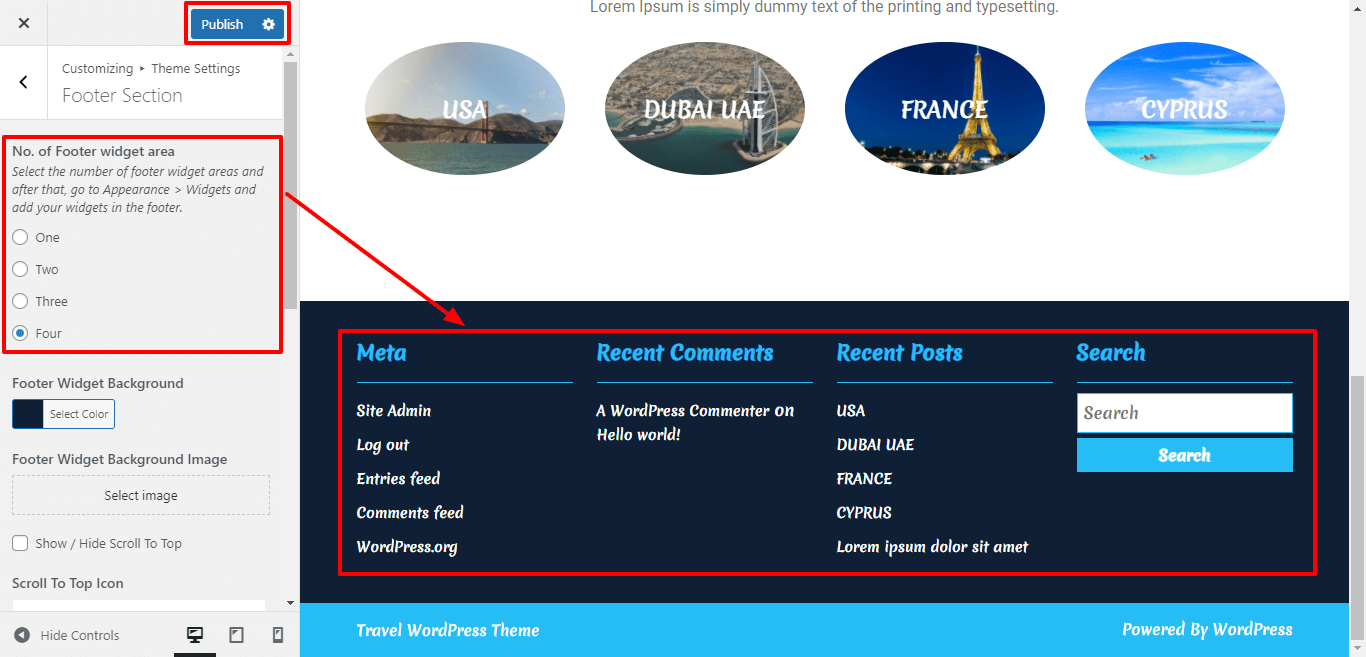Open publish settings gear icon
The height and width of the screenshot is (657, 1366).
point(268,24)
